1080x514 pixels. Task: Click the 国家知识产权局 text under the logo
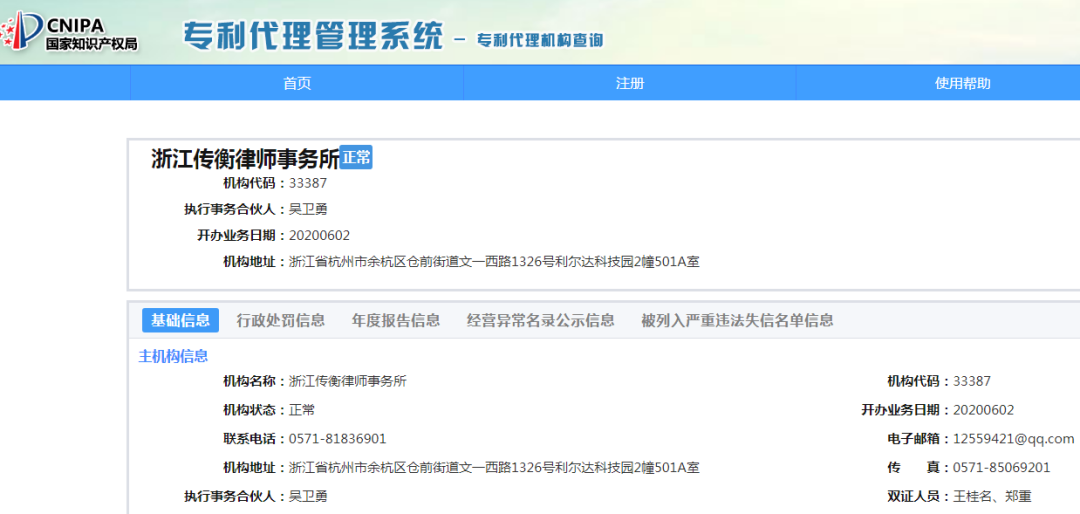pos(92,45)
